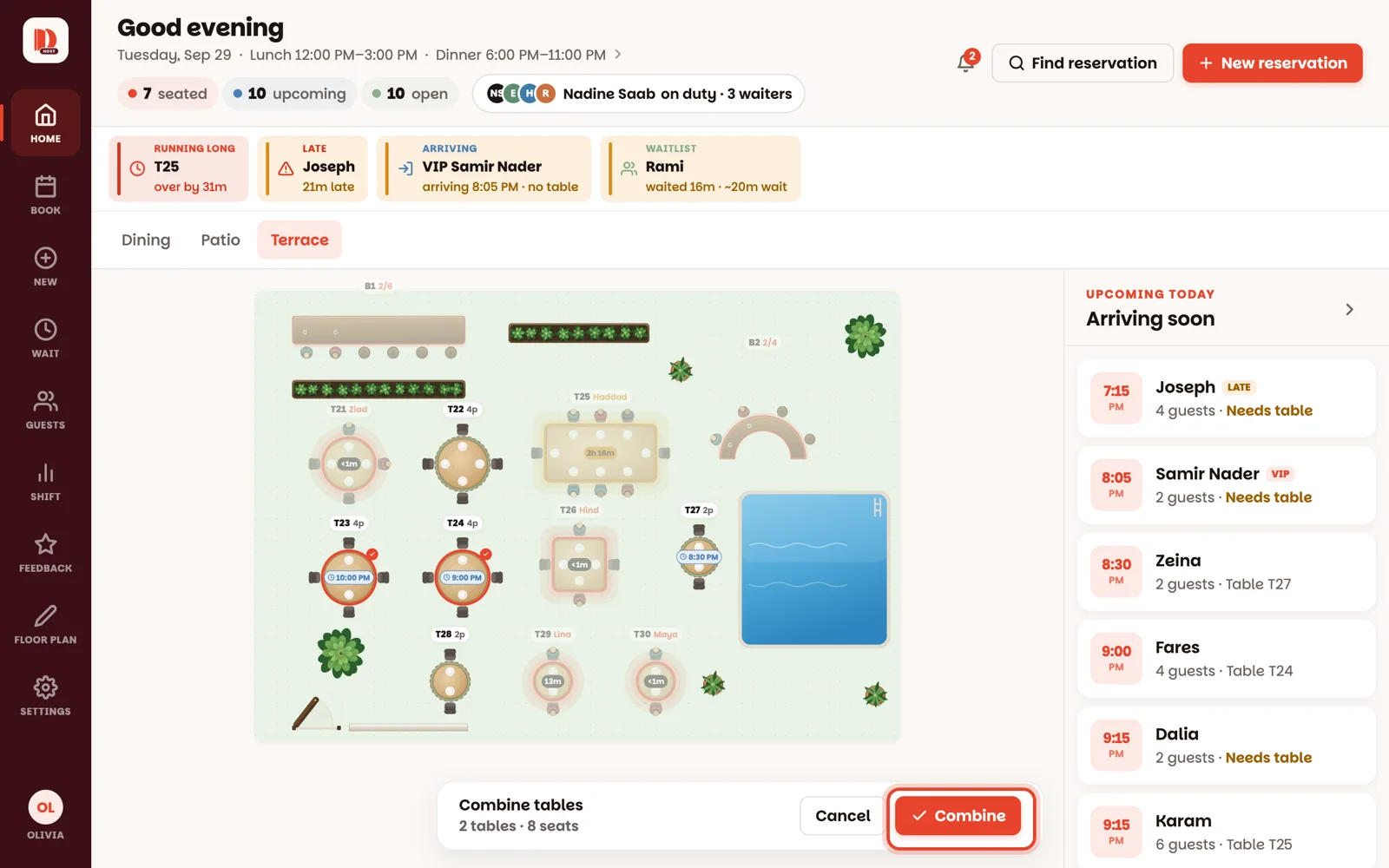
Task: Confirm with the Combine button
Action: click(958, 816)
